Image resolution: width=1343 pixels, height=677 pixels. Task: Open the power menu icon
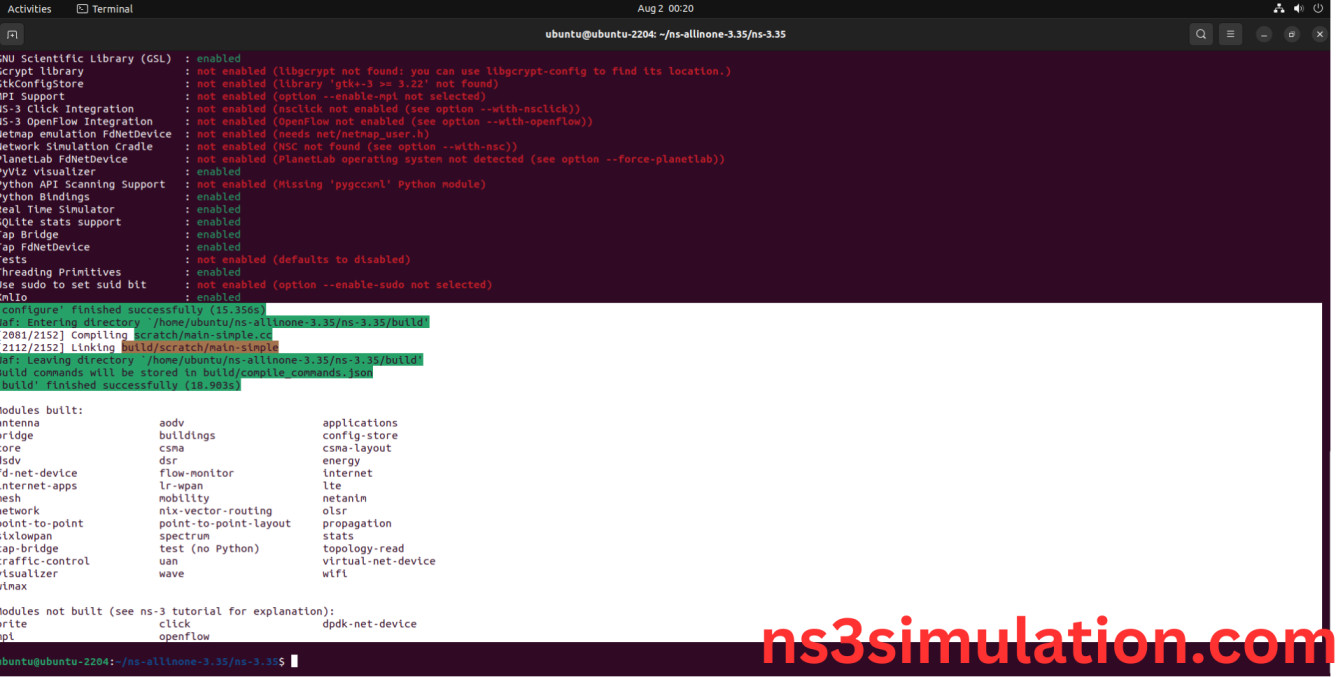click(1318, 9)
